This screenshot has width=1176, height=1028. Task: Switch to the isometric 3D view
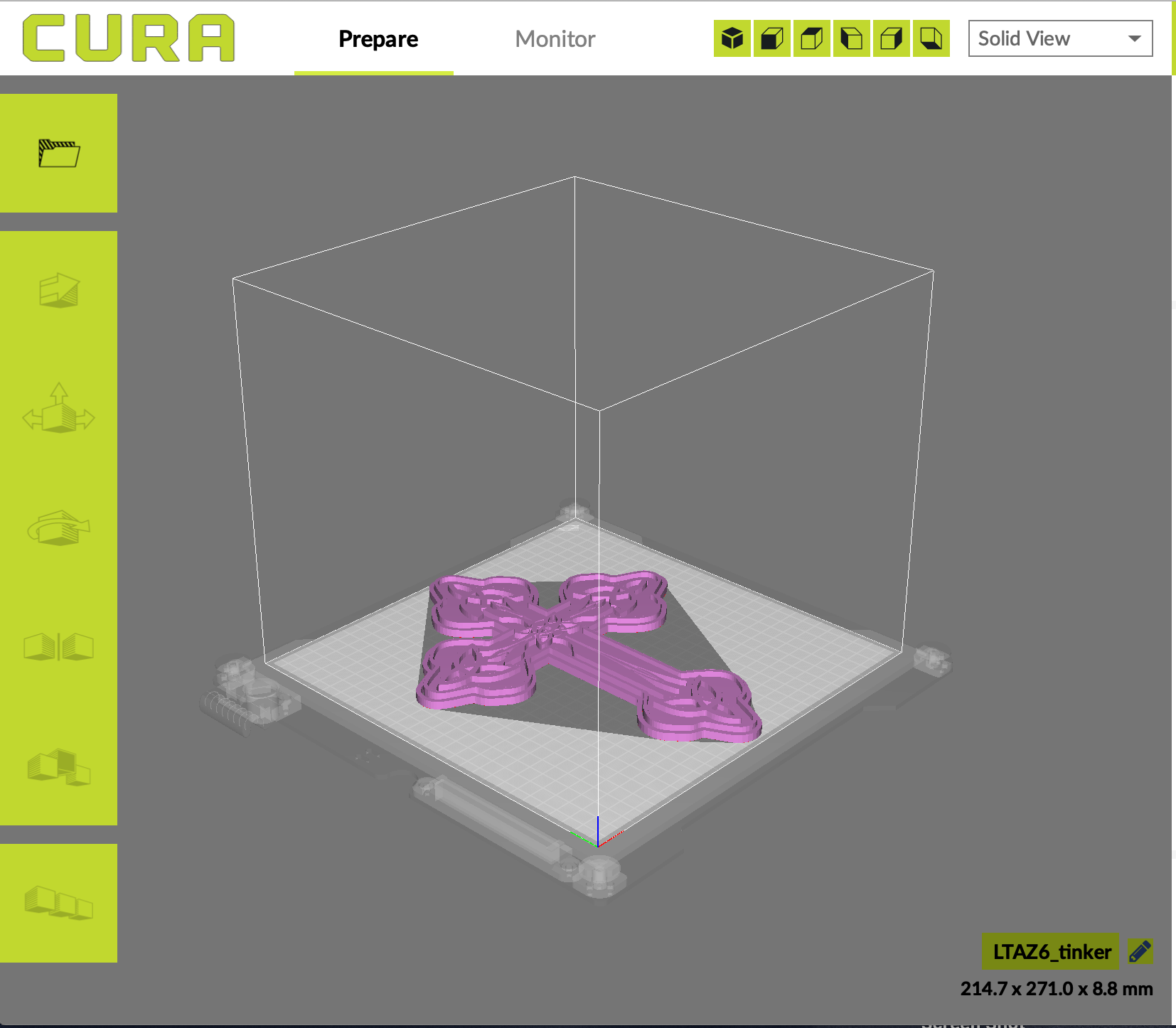(x=731, y=39)
